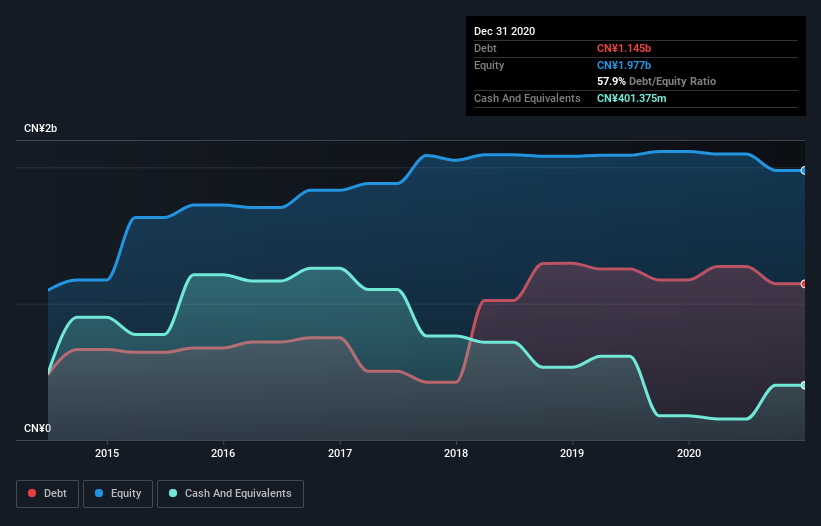
Task: Click the 2017 axis label
Action: pyautogui.click(x=340, y=453)
